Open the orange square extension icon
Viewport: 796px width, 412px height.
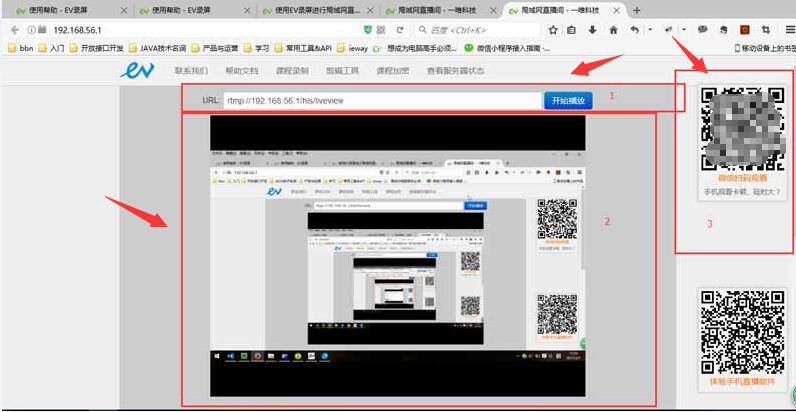pos(745,30)
